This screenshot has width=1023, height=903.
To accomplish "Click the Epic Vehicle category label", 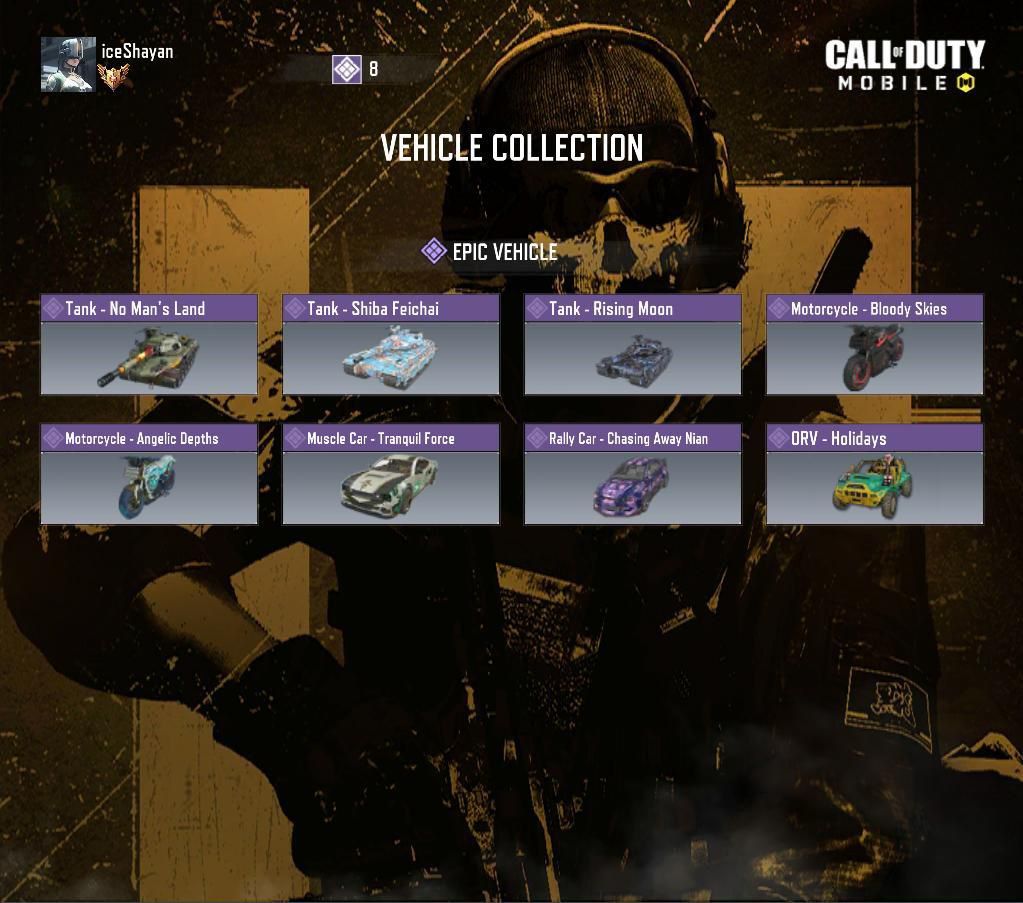I will 505,252.
